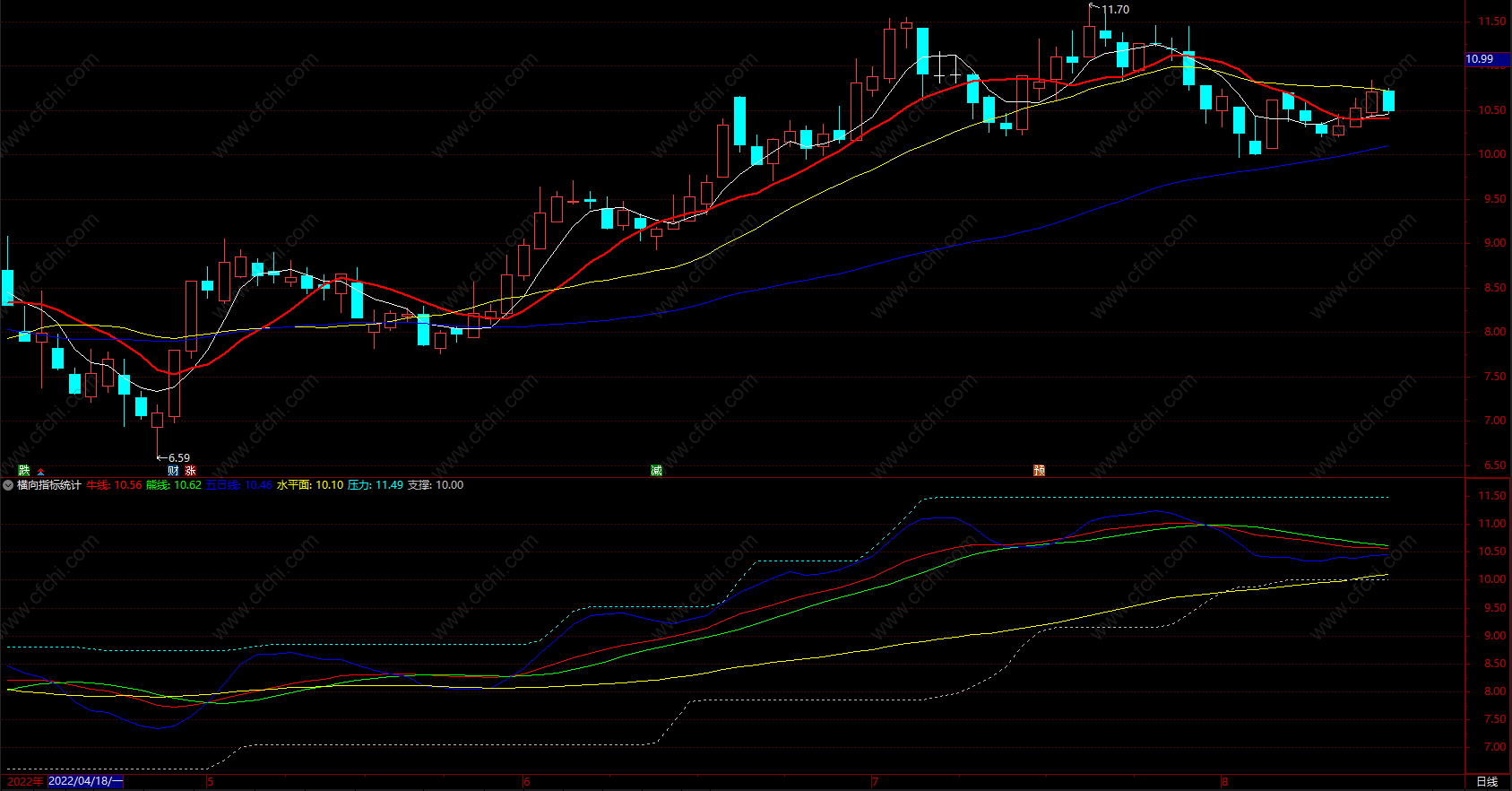Click the 五日线: 10.46 indicator value
The width and height of the screenshot is (1512, 791).
[x=239, y=485]
